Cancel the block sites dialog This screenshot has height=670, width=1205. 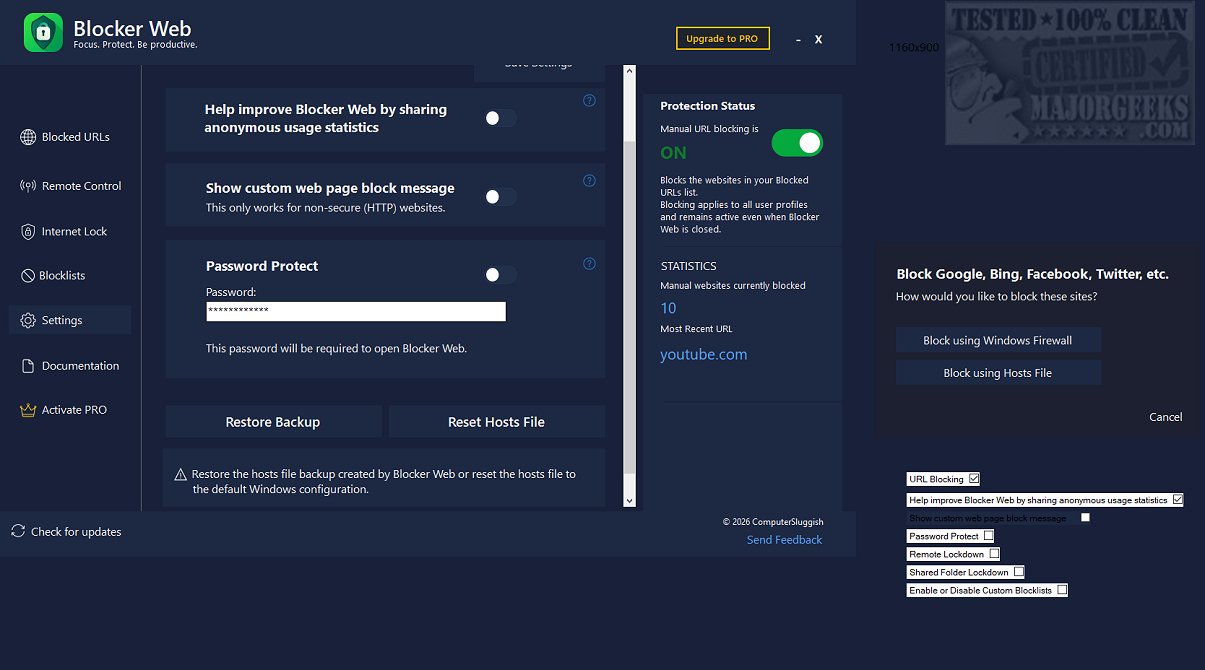(1165, 417)
